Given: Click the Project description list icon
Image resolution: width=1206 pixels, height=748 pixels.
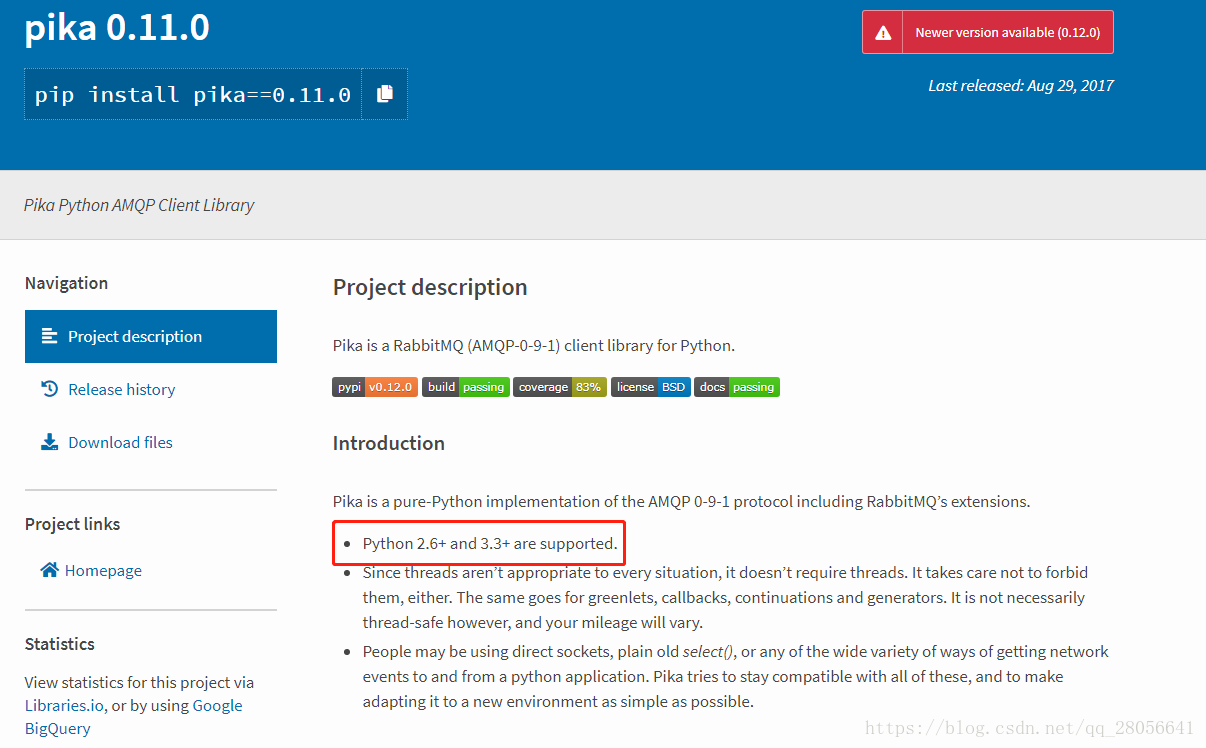Looking at the screenshot, I should click(x=50, y=336).
